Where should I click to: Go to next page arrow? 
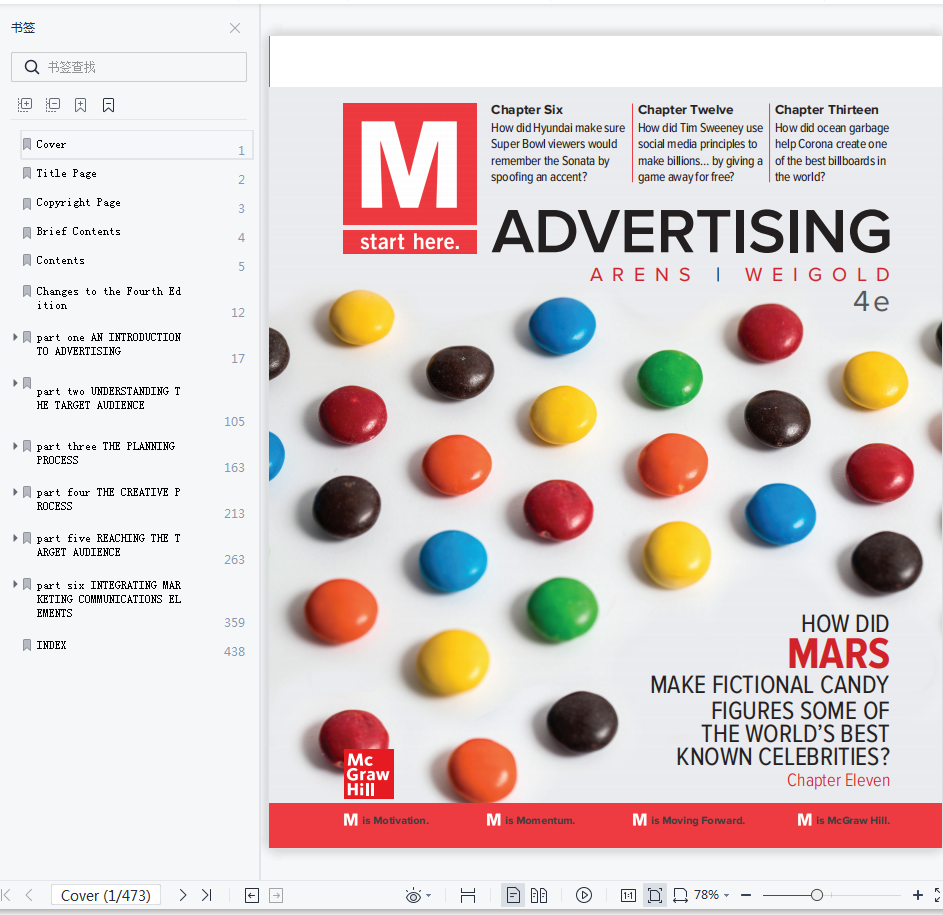click(183, 895)
